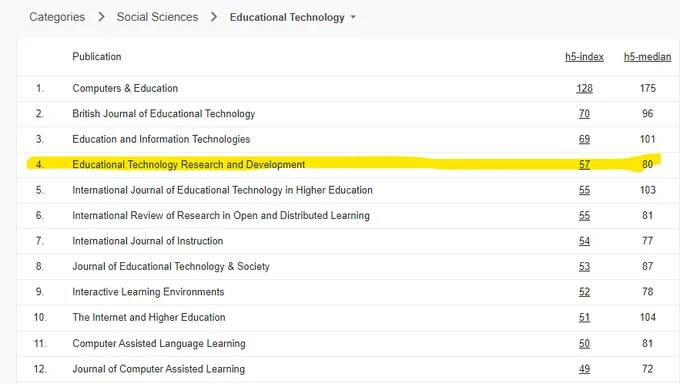
Task: Open h5-index 52 for Interactive Learning Environments
Action: pyautogui.click(x=584, y=292)
